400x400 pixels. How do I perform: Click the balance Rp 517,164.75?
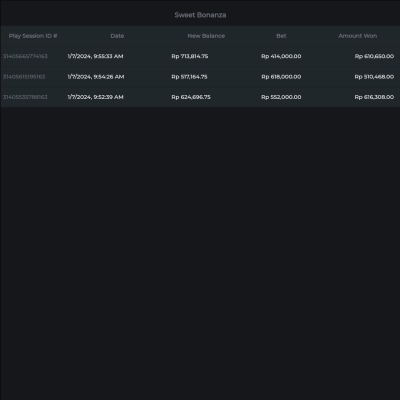pos(189,77)
